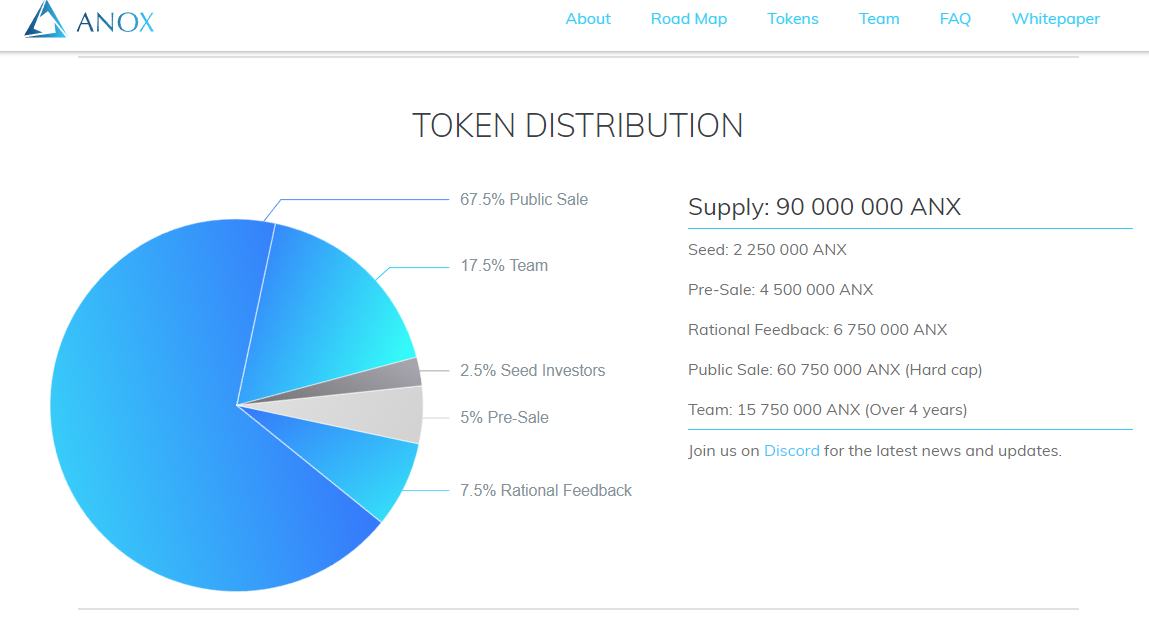Image resolution: width=1149 pixels, height=627 pixels.
Task: Click the 5% Pre-Sale label
Action: (504, 418)
